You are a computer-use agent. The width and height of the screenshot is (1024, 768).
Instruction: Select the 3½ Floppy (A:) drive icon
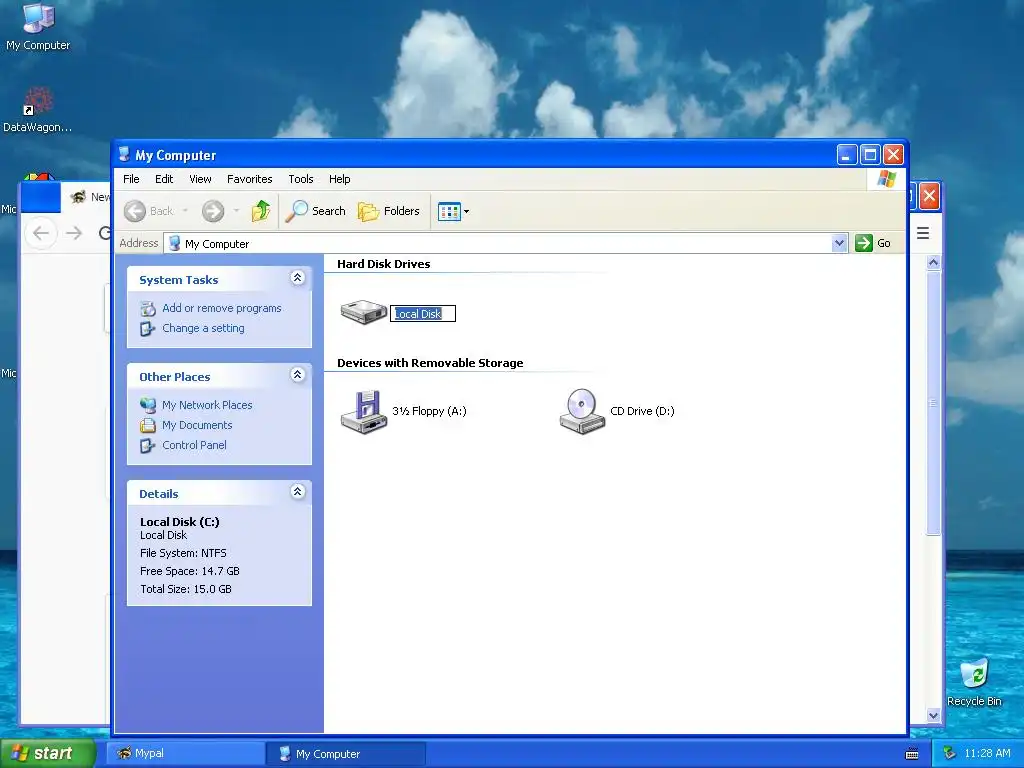pyautogui.click(x=364, y=411)
